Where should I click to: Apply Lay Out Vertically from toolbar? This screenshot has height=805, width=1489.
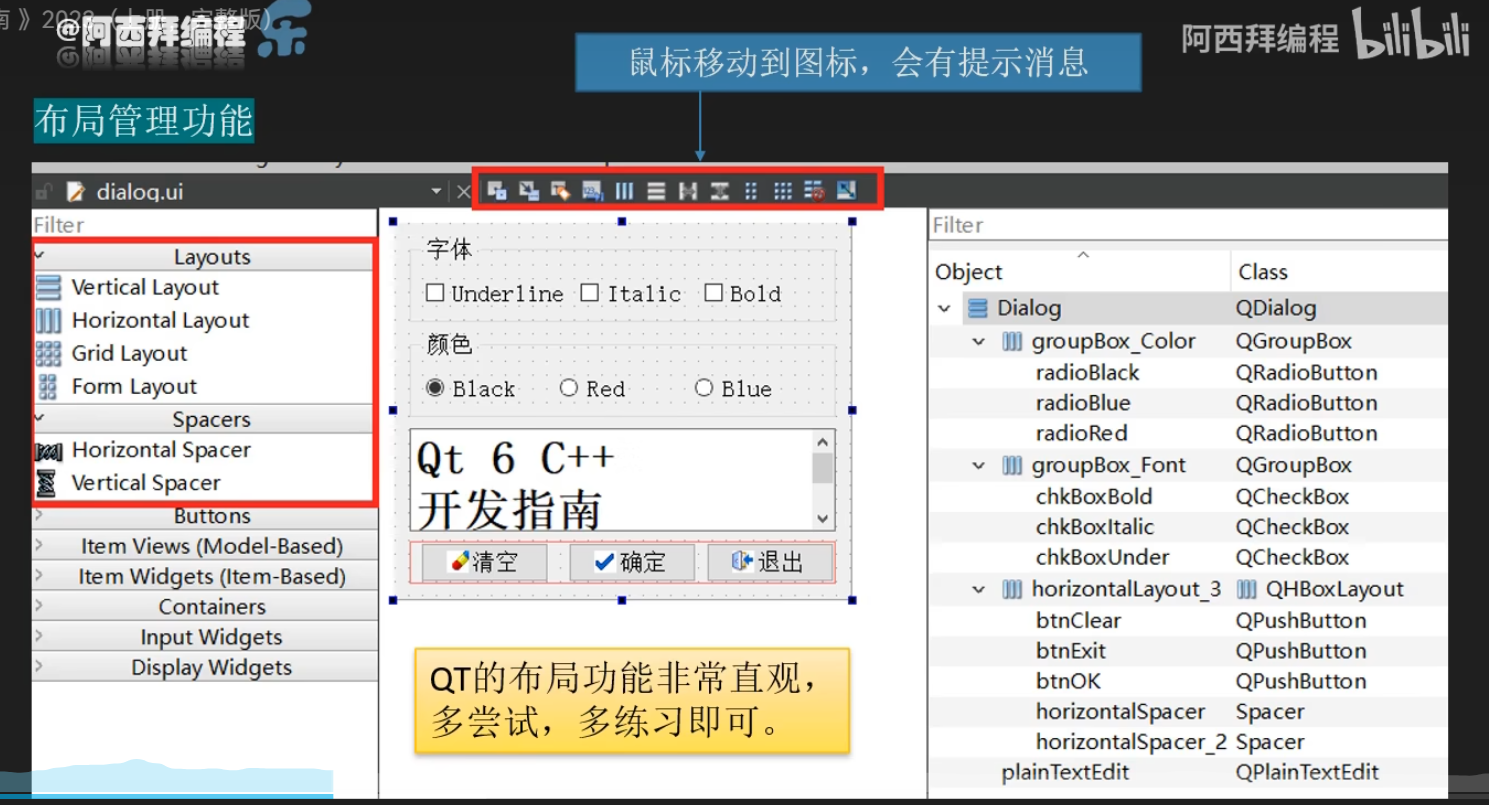click(656, 190)
